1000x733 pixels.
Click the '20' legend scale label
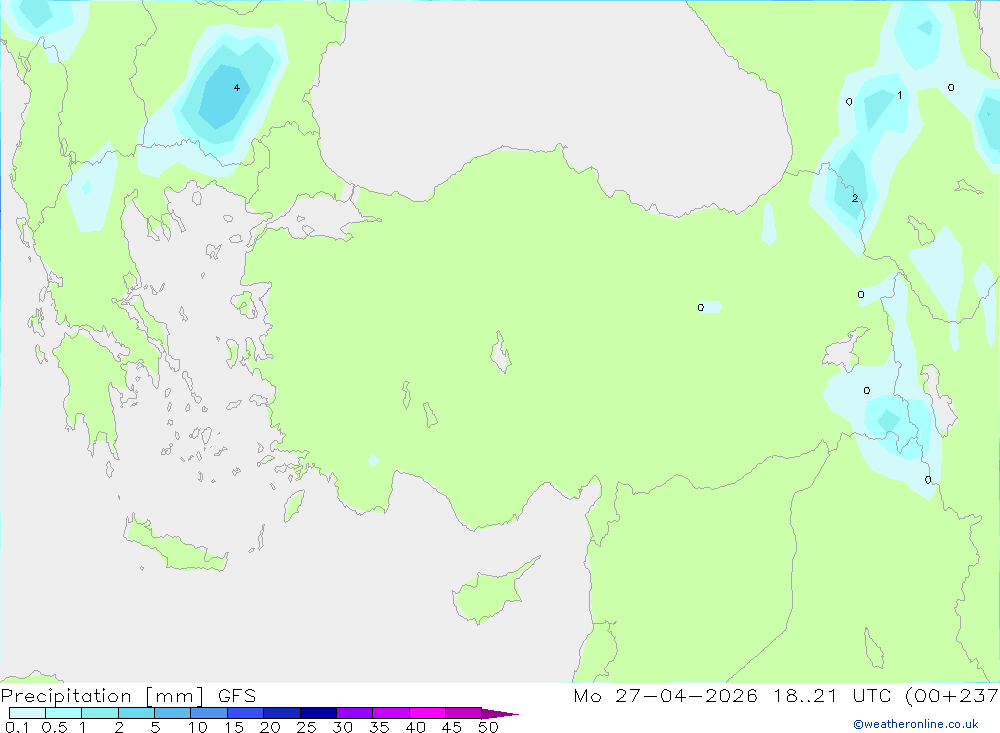click(270, 727)
